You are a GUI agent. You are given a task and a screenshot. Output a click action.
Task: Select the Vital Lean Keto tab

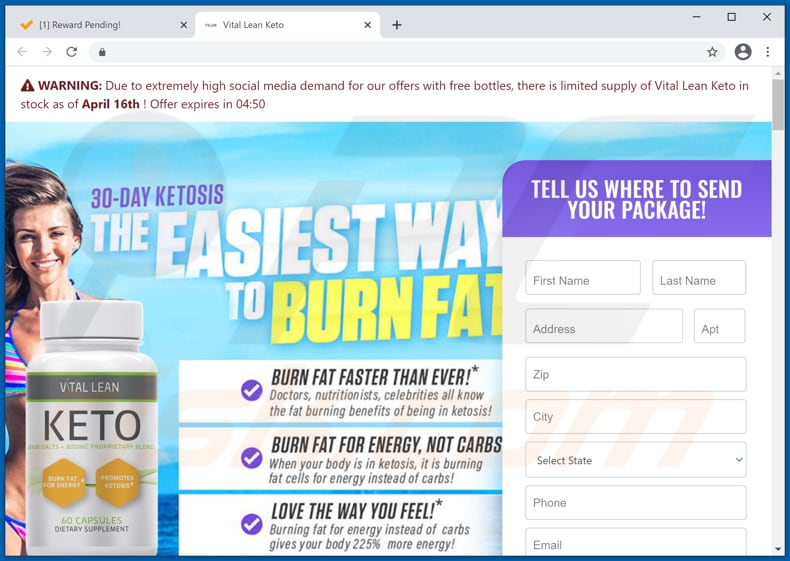click(287, 25)
